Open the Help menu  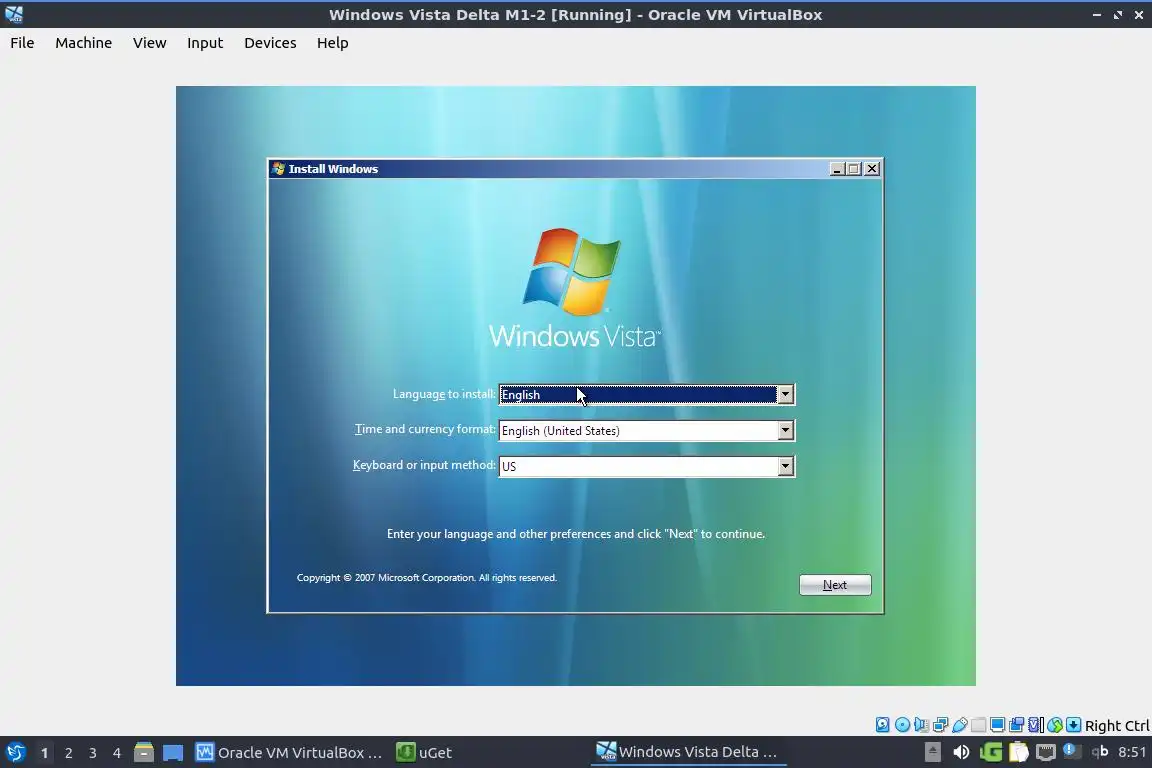point(332,43)
